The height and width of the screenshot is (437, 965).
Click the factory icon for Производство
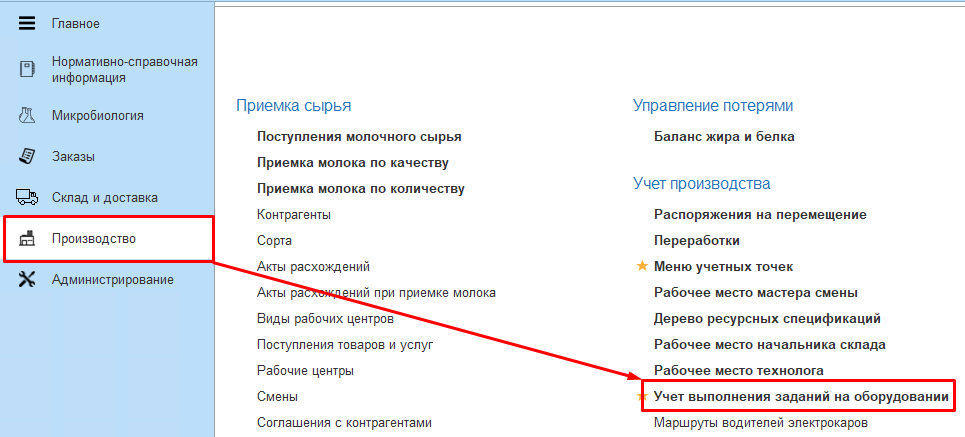coord(27,238)
